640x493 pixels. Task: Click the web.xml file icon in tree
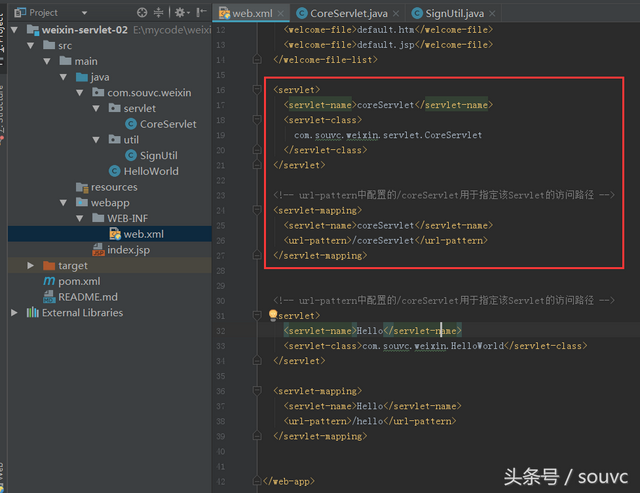(115, 234)
